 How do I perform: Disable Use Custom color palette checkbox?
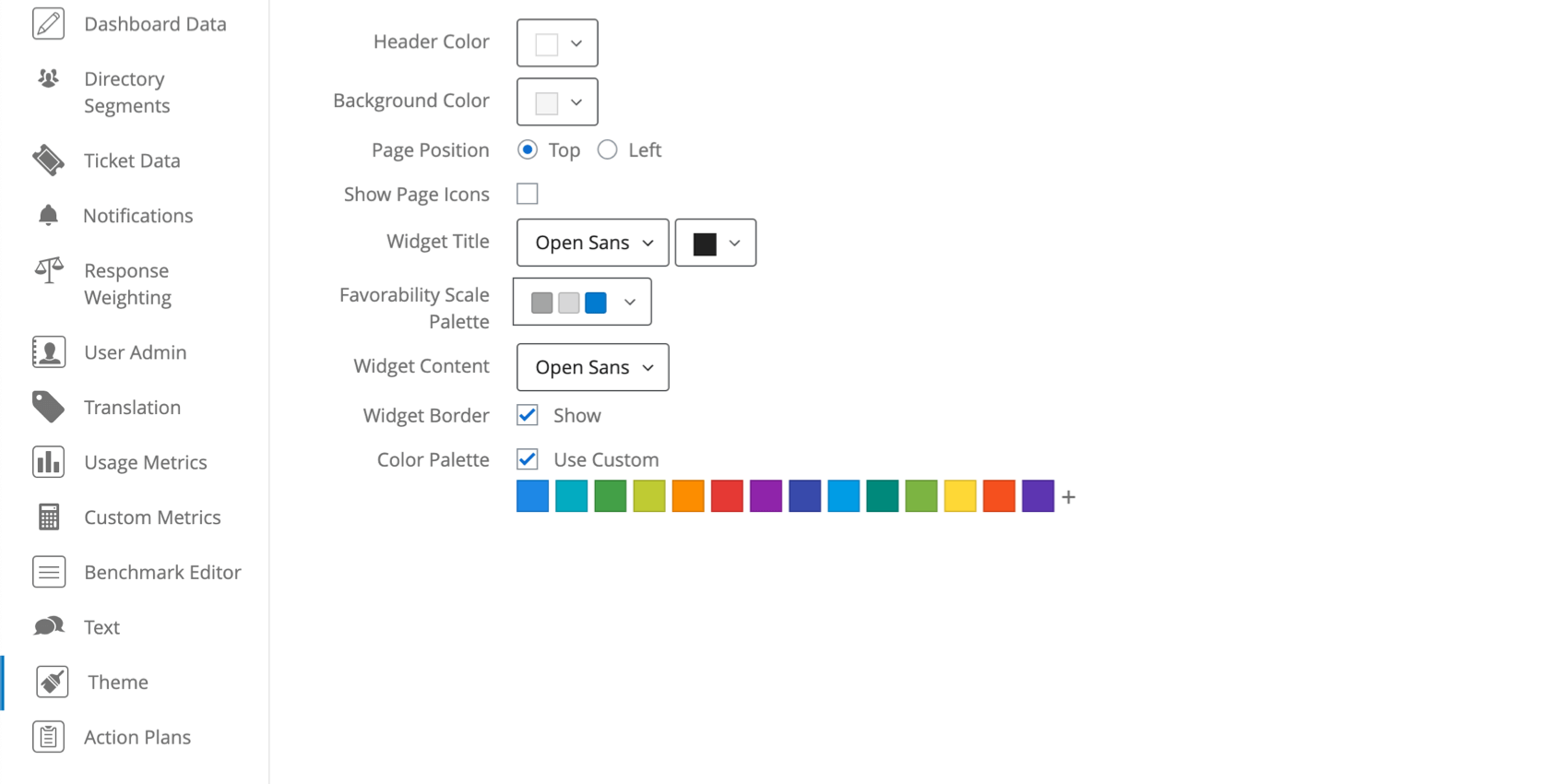pyautogui.click(x=528, y=459)
